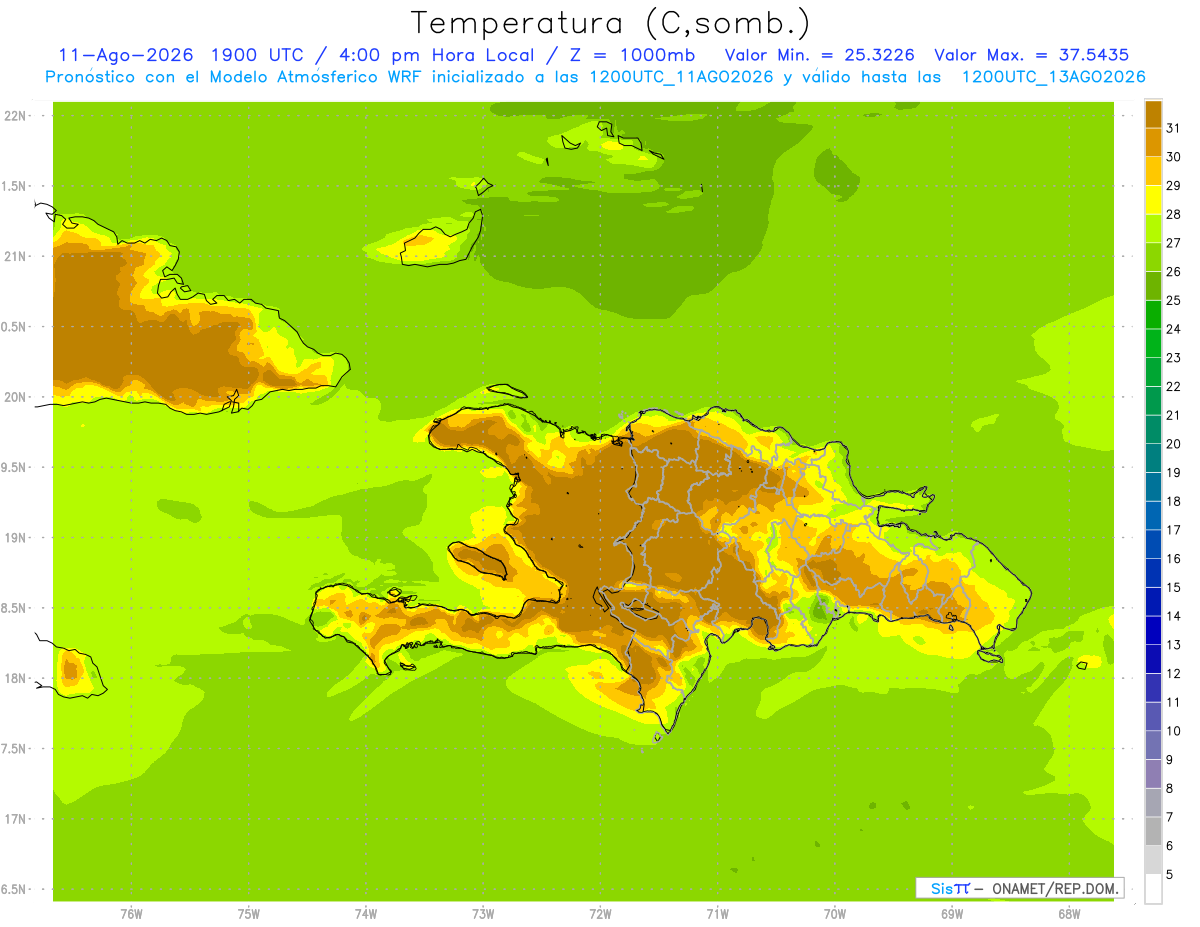The image size is (1200, 927).
Task: Click the '1900 UTC' time text
Action: 259,55
